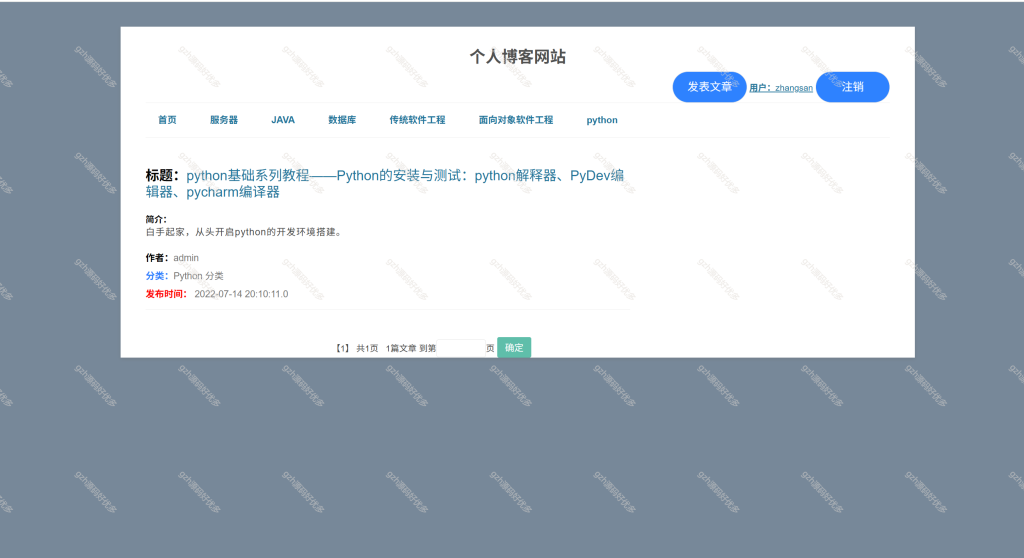Open the 传统软件工程 category
This screenshot has width=1024, height=558.
pos(417,120)
